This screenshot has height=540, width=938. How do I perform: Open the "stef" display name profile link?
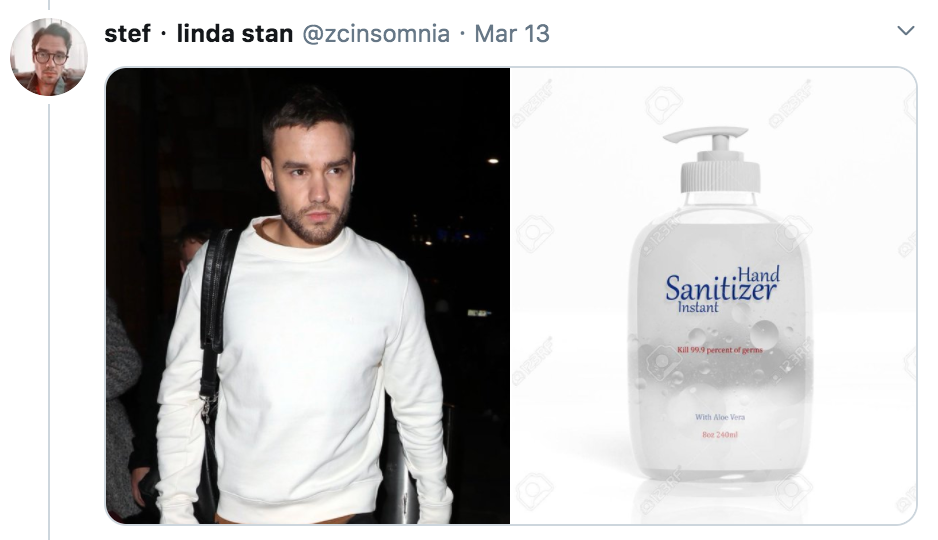[127, 33]
